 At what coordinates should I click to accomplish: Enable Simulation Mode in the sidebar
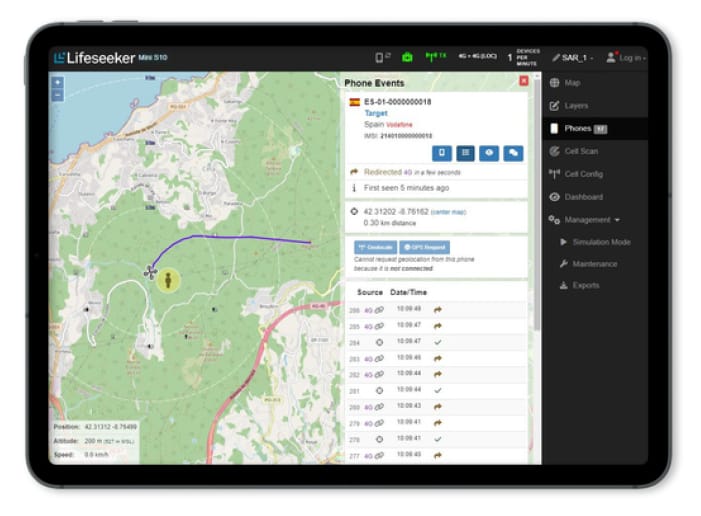coord(600,242)
